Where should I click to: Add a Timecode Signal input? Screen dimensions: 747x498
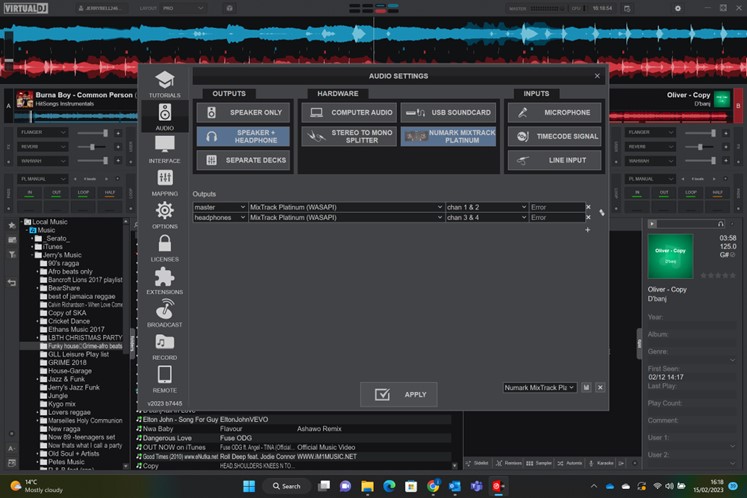tap(555, 136)
